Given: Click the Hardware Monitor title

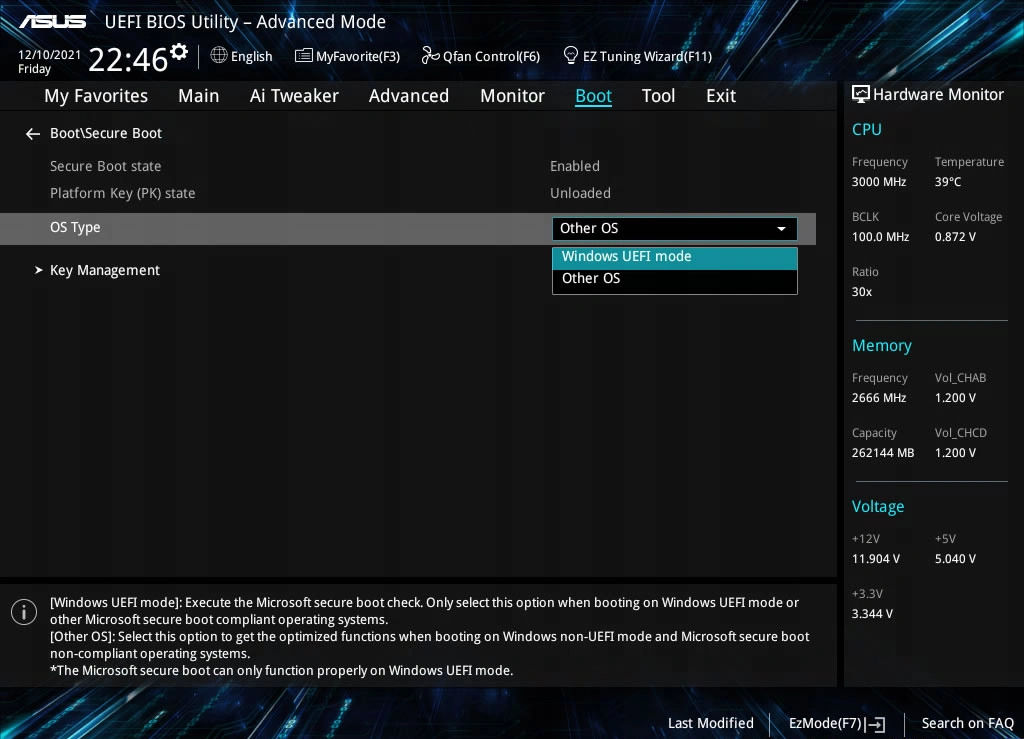Looking at the screenshot, I should 938,95.
